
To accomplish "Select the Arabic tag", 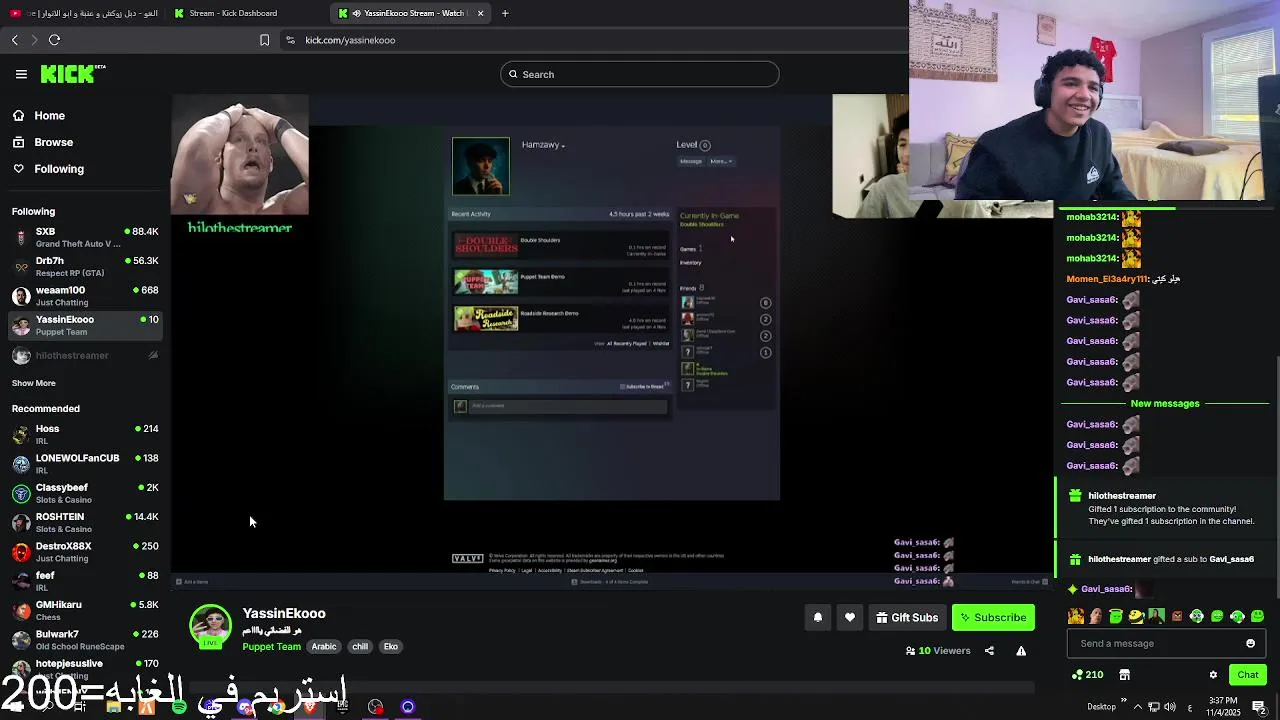I will [x=324, y=647].
